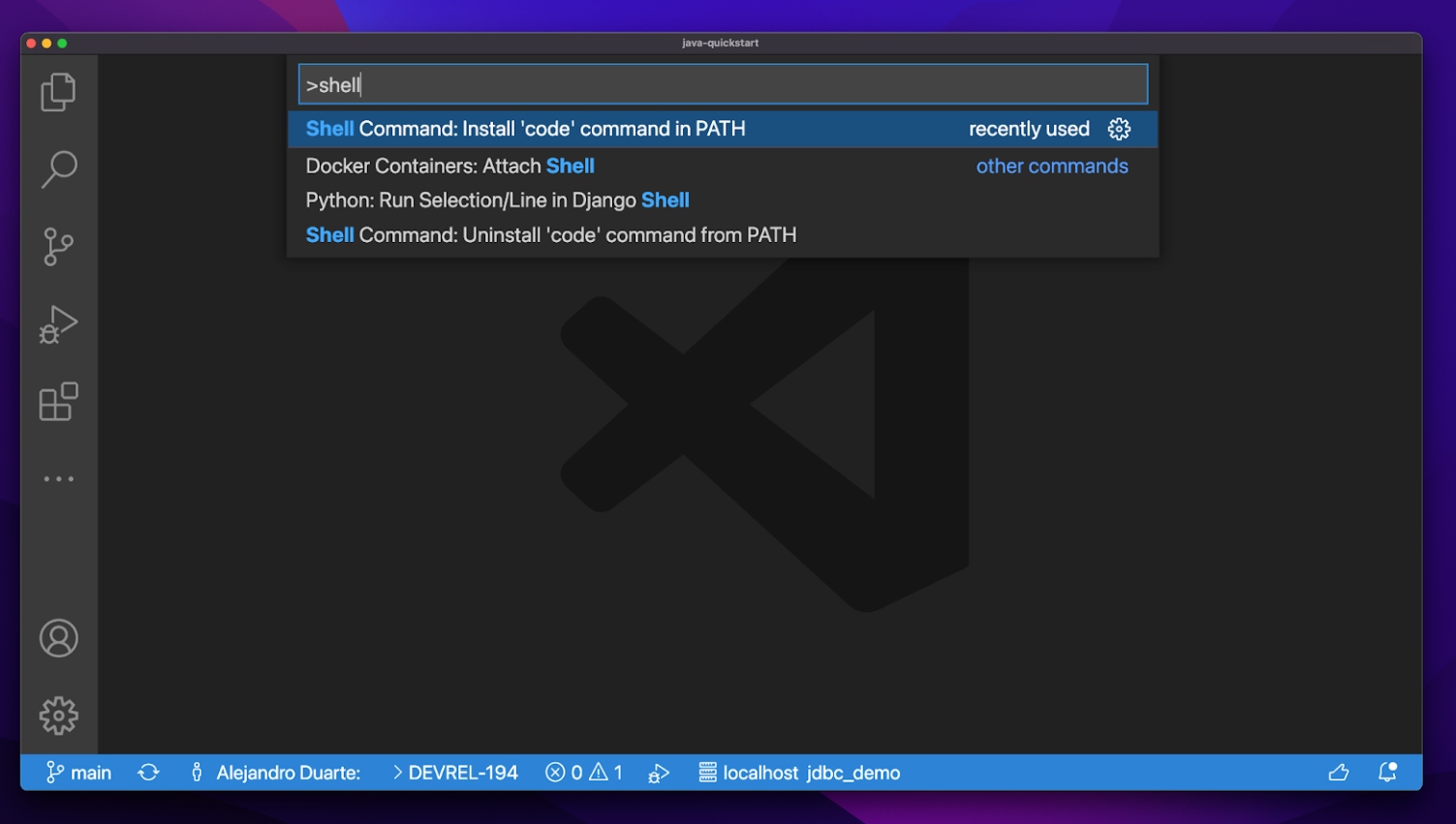Show additional views via the ellipsis icon
Image resolution: width=1456 pixels, height=824 pixels.
pyautogui.click(x=58, y=478)
